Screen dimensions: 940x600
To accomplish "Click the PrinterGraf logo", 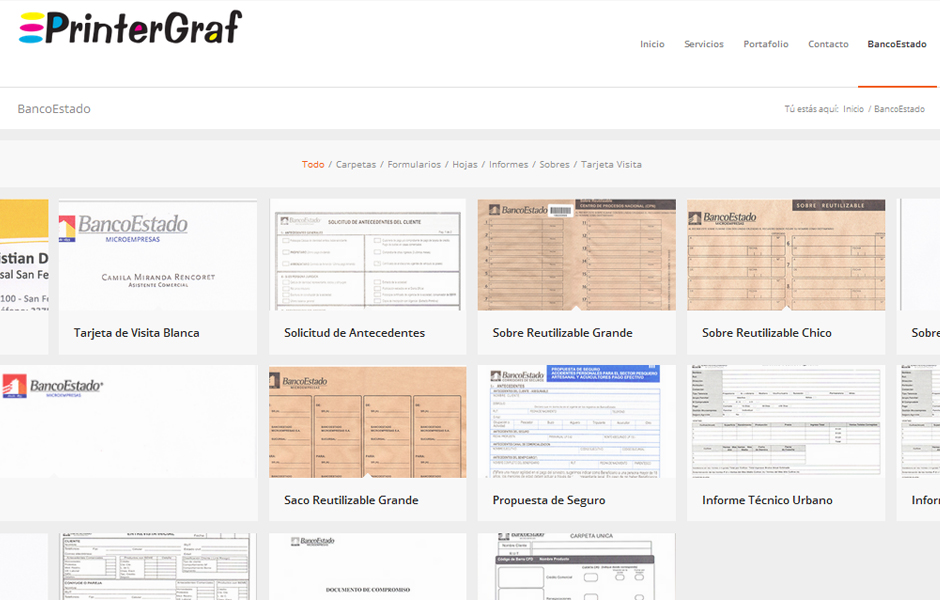I will click(x=131, y=28).
